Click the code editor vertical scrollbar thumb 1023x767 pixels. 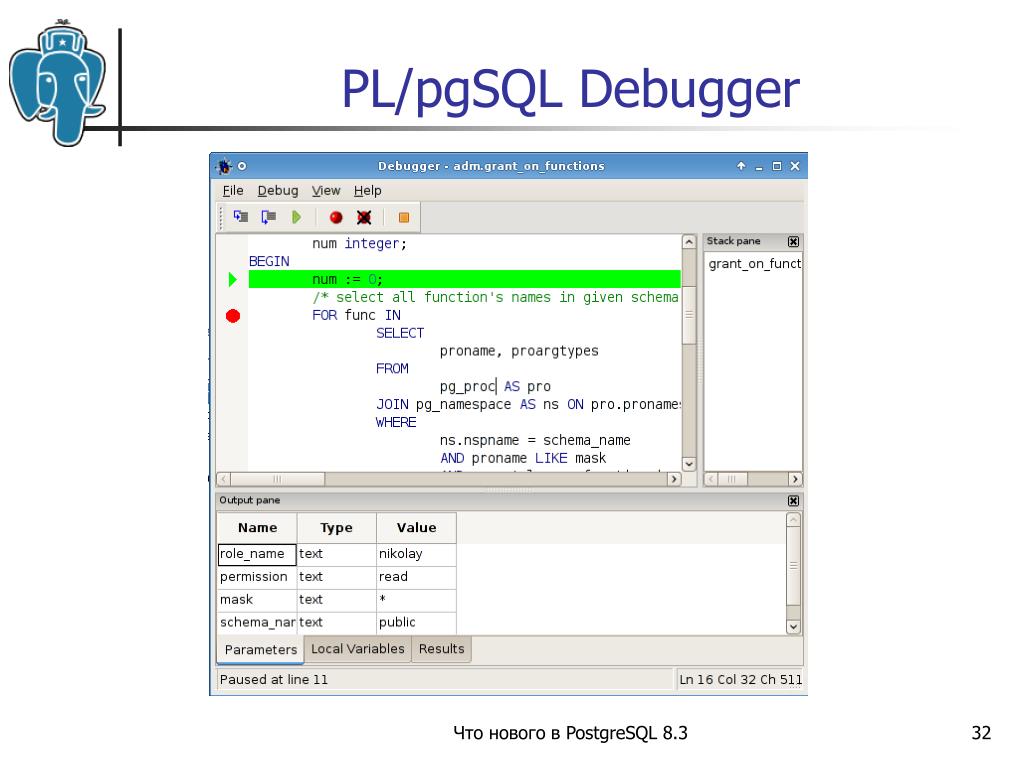tap(689, 314)
